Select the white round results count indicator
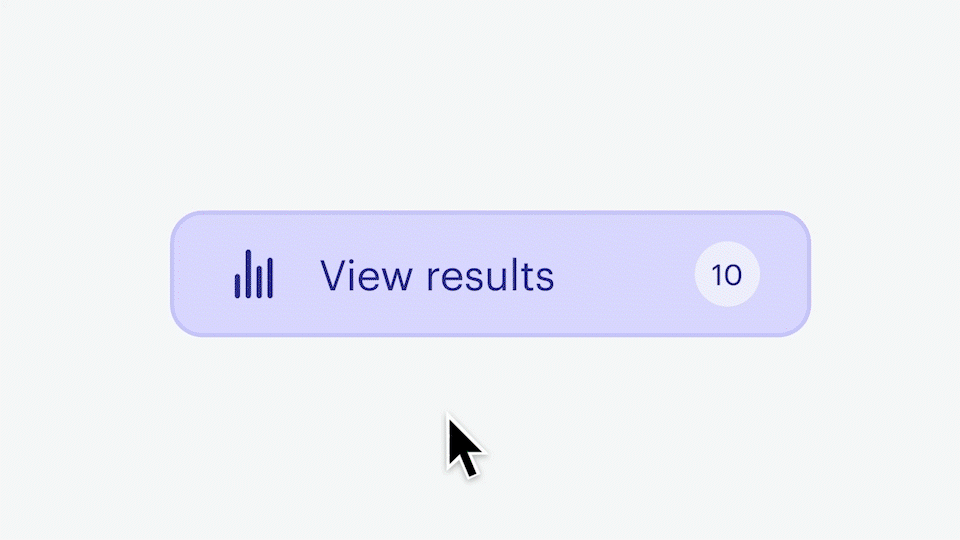Viewport: 960px width, 540px height. coord(727,274)
